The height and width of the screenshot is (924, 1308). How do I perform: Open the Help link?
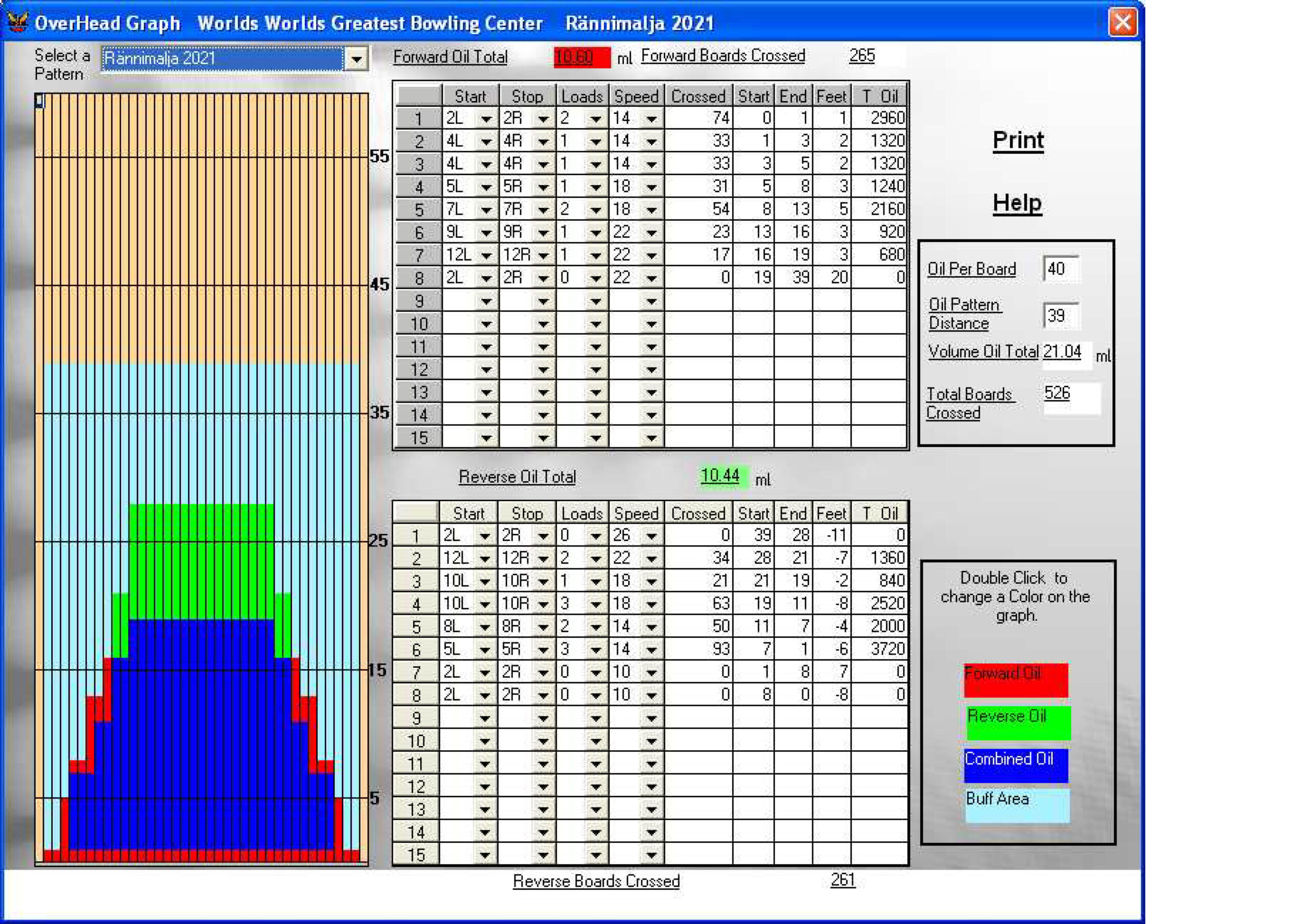[1017, 203]
